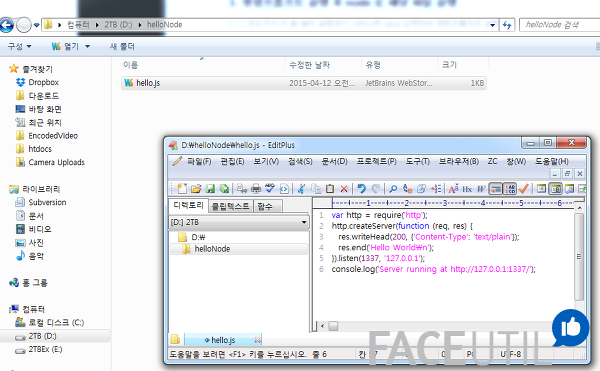Toggle word wrap with the W icon

(x=481, y=189)
